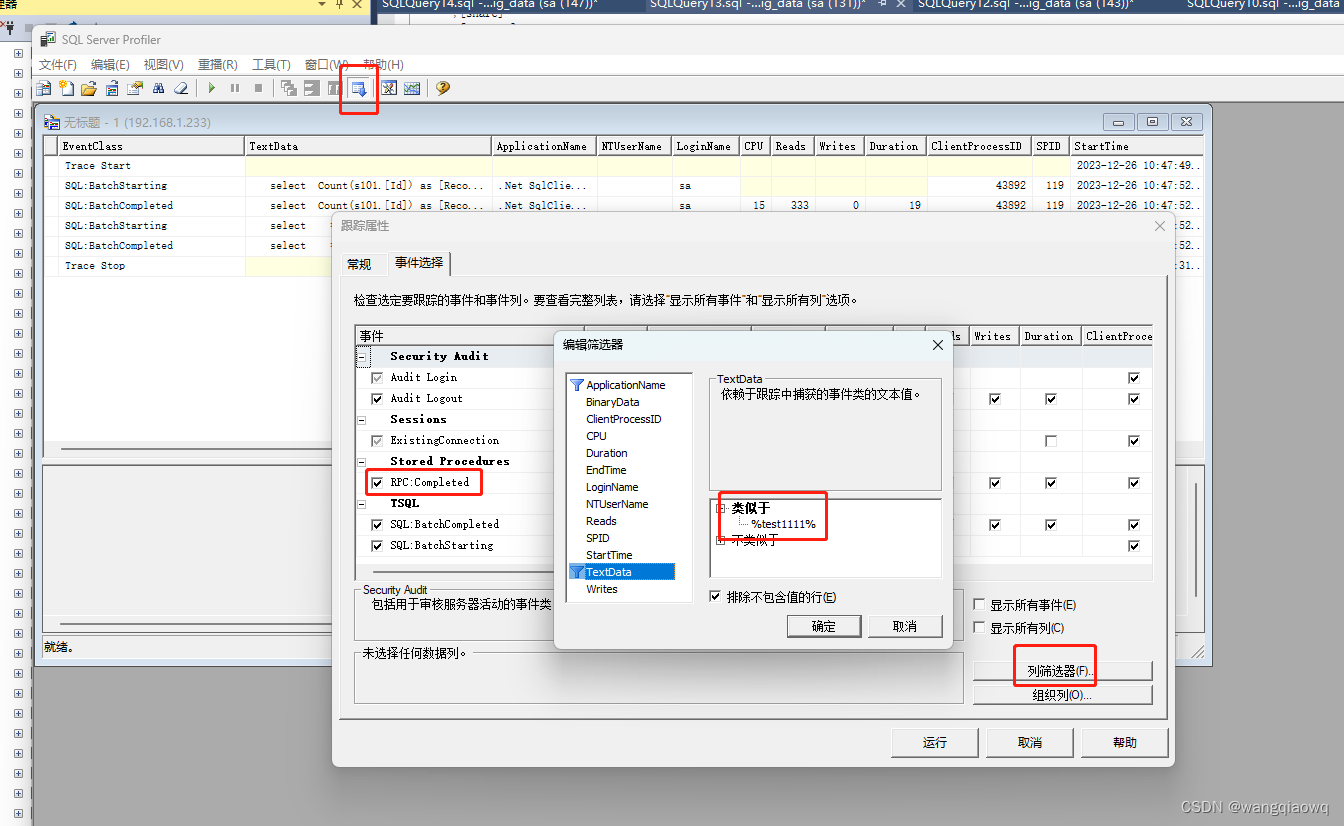Viewport: 1344px width, 826px height.
Task: Click the EventClass column header
Action: (152, 146)
